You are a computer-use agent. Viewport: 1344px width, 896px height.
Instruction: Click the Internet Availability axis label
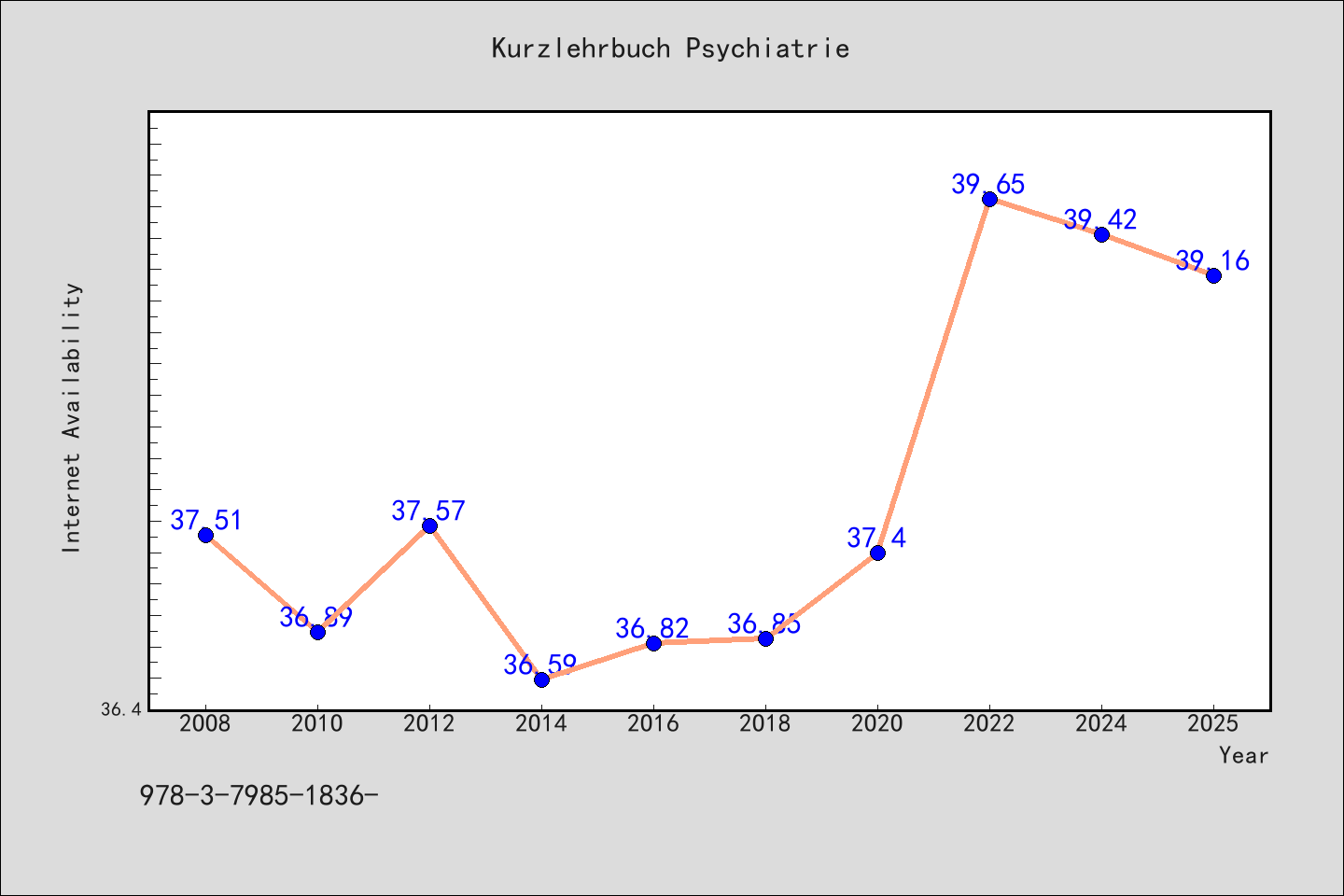(72, 417)
